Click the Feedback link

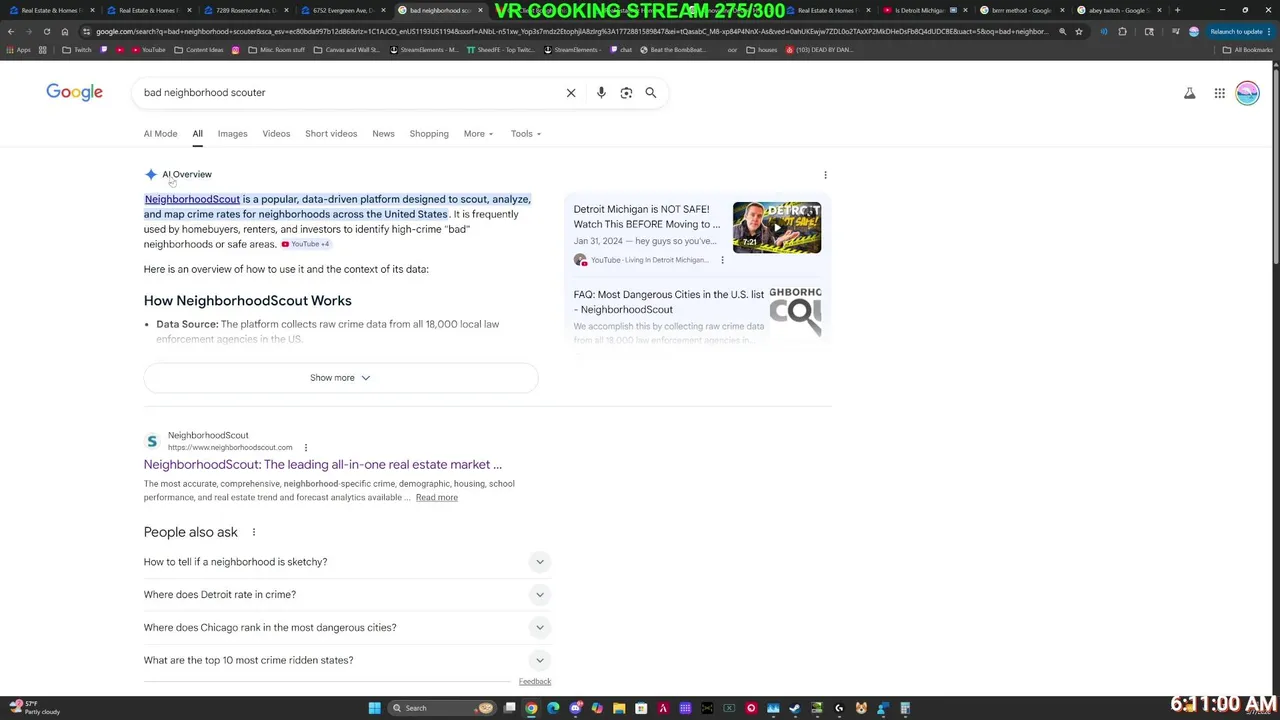tap(535, 682)
